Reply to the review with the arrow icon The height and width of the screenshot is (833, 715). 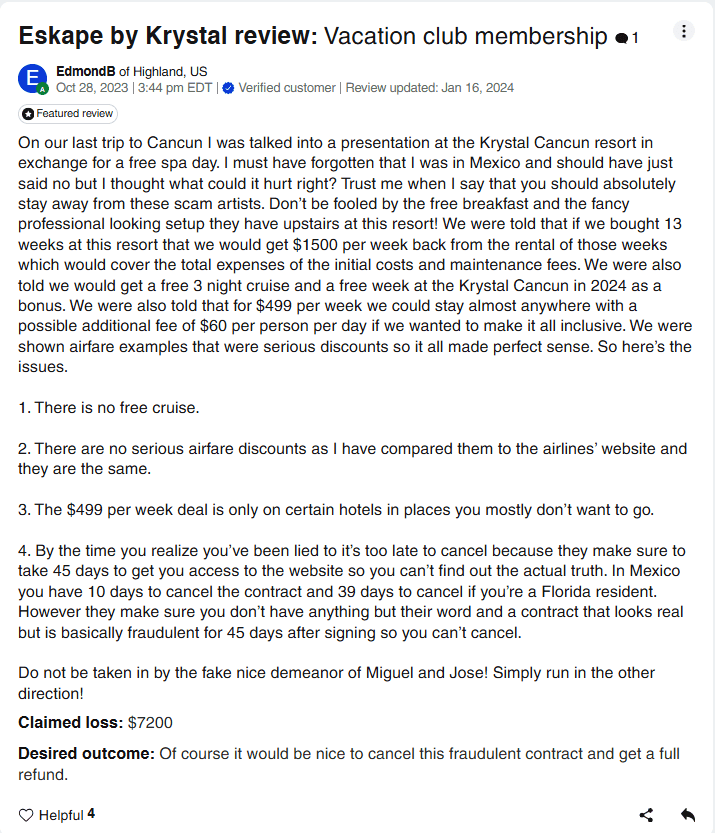(688, 815)
